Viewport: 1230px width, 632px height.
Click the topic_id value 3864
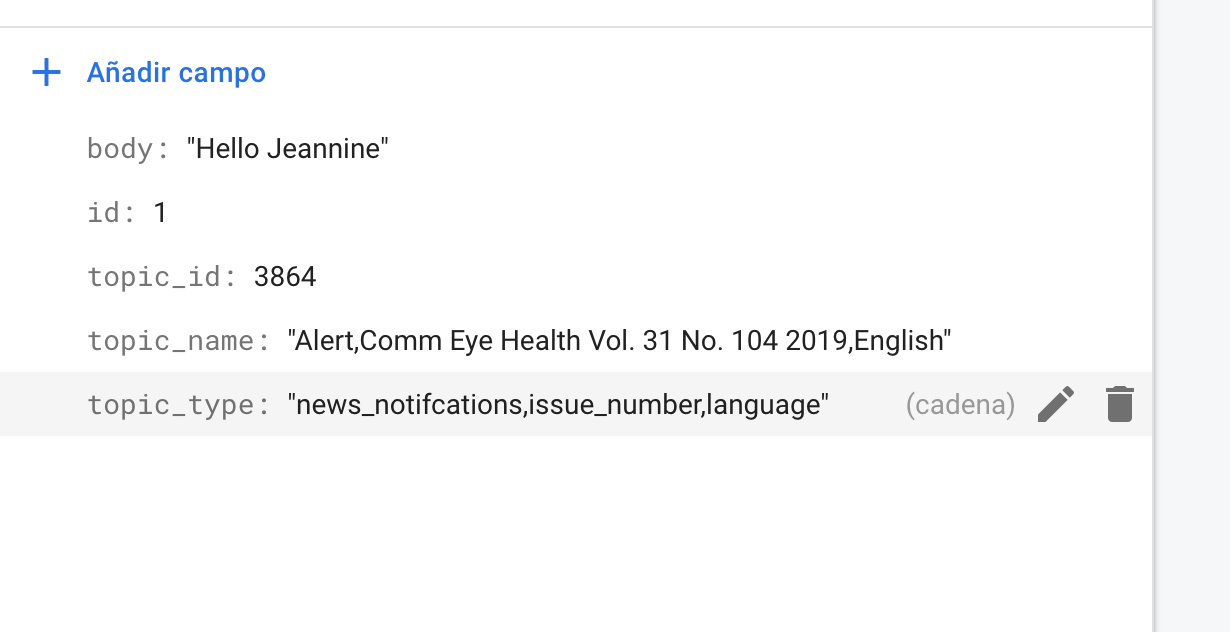(x=285, y=277)
